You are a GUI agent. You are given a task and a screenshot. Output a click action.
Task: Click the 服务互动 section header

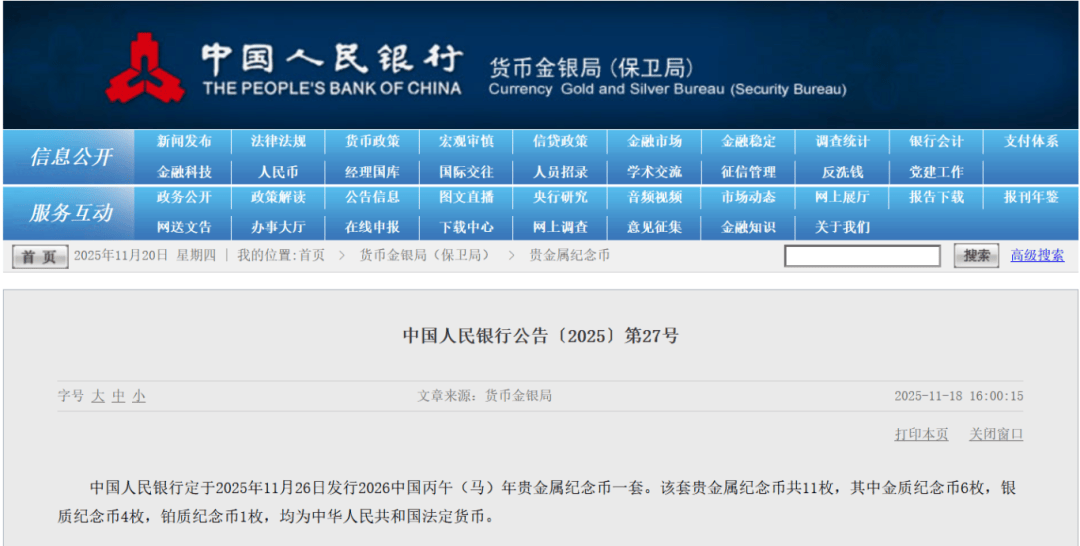coord(70,213)
